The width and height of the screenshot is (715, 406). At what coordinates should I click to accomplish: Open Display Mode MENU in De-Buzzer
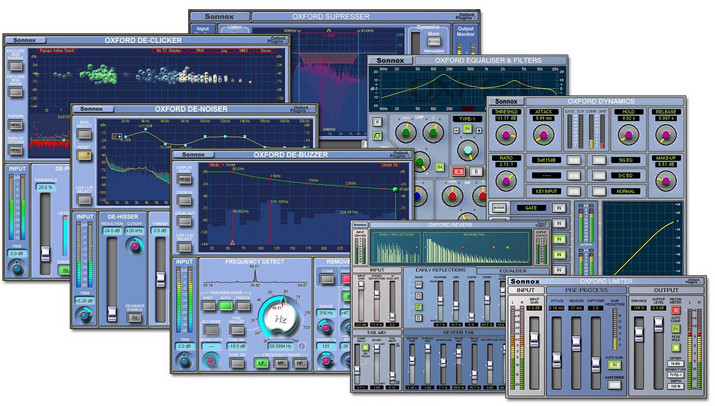click(184, 179)
